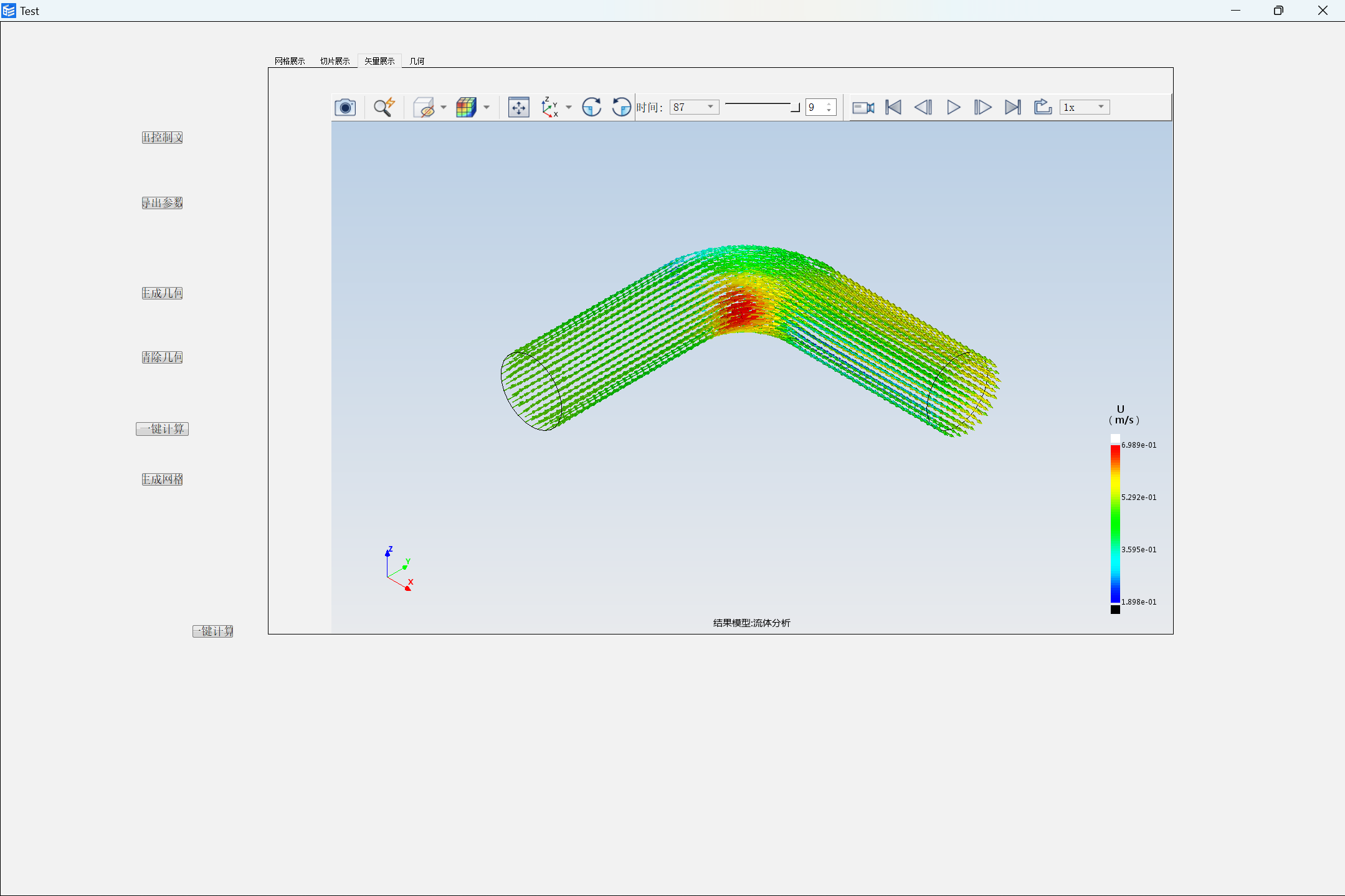
Task: Click the 出控制文 button
Action: [x=162, y=138]
